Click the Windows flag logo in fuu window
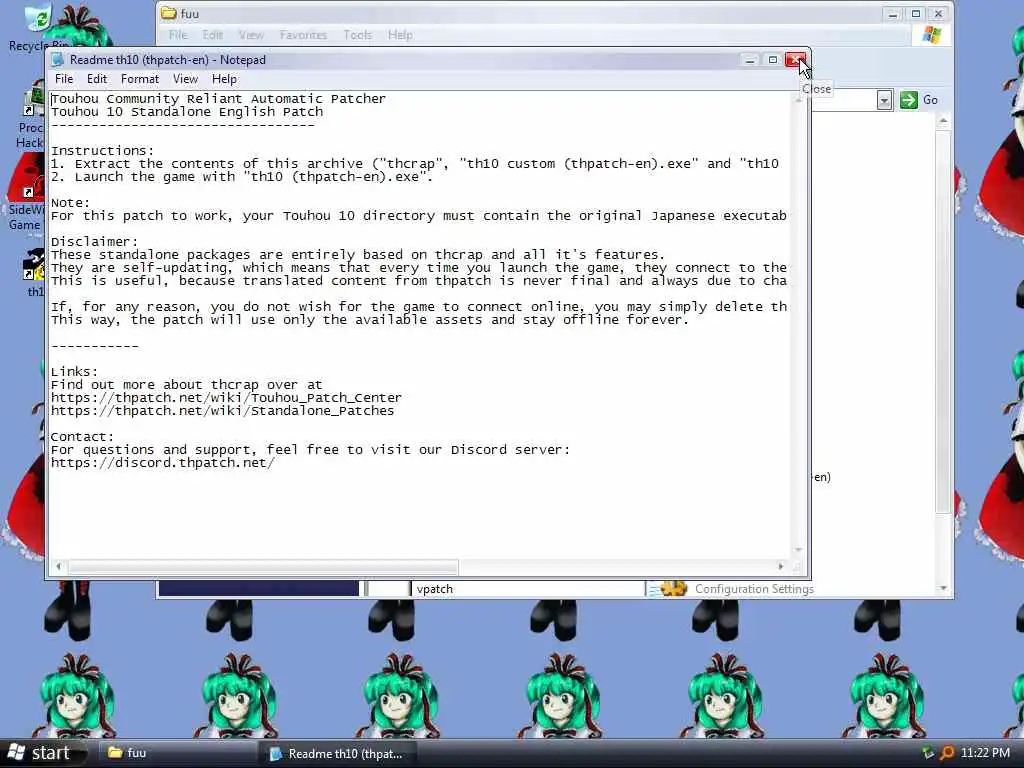 pyautogui.click(x=932, y=35)
